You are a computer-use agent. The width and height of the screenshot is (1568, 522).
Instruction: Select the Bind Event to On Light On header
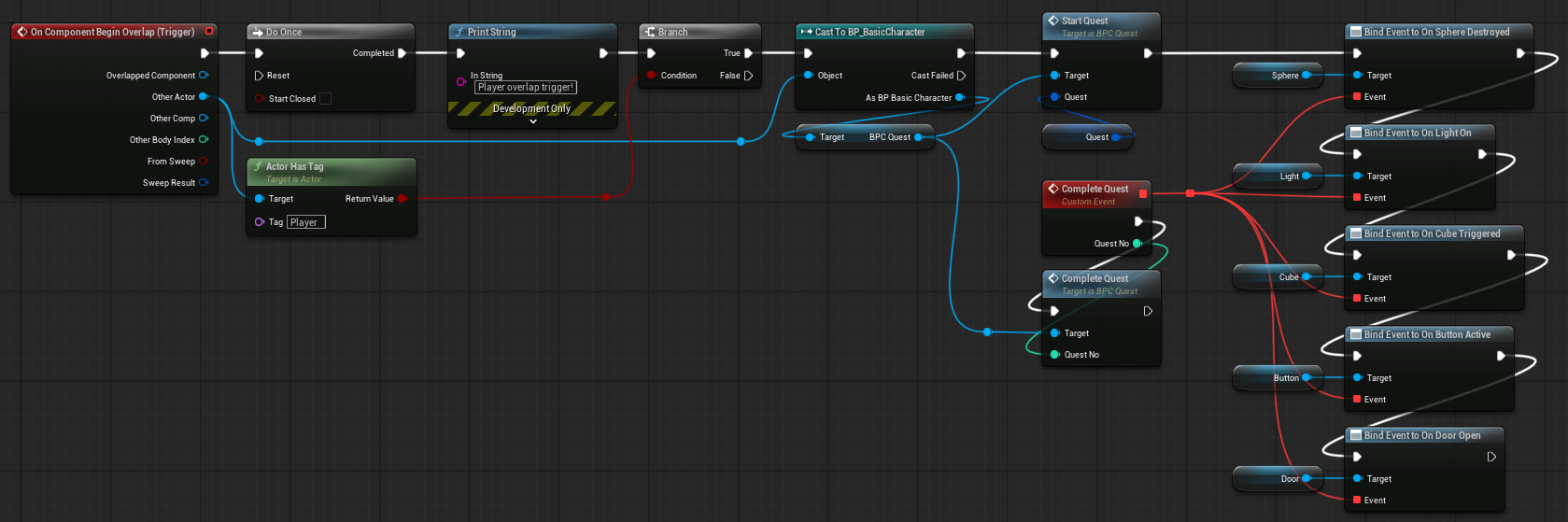[x=1417, y=134]
